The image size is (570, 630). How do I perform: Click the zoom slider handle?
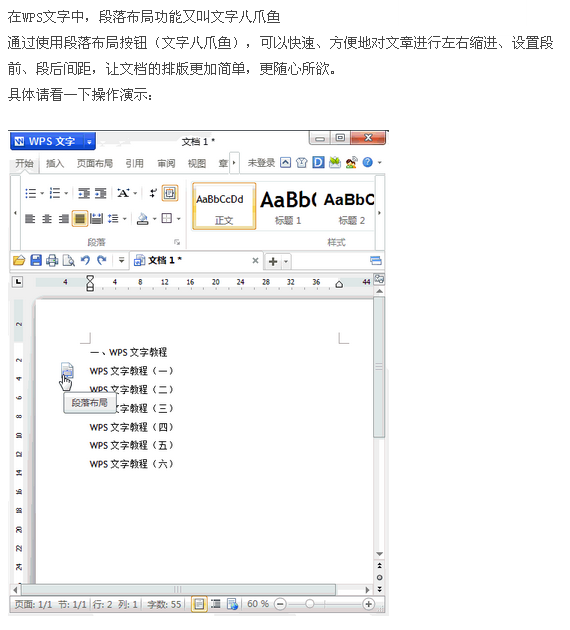point(309,604)
